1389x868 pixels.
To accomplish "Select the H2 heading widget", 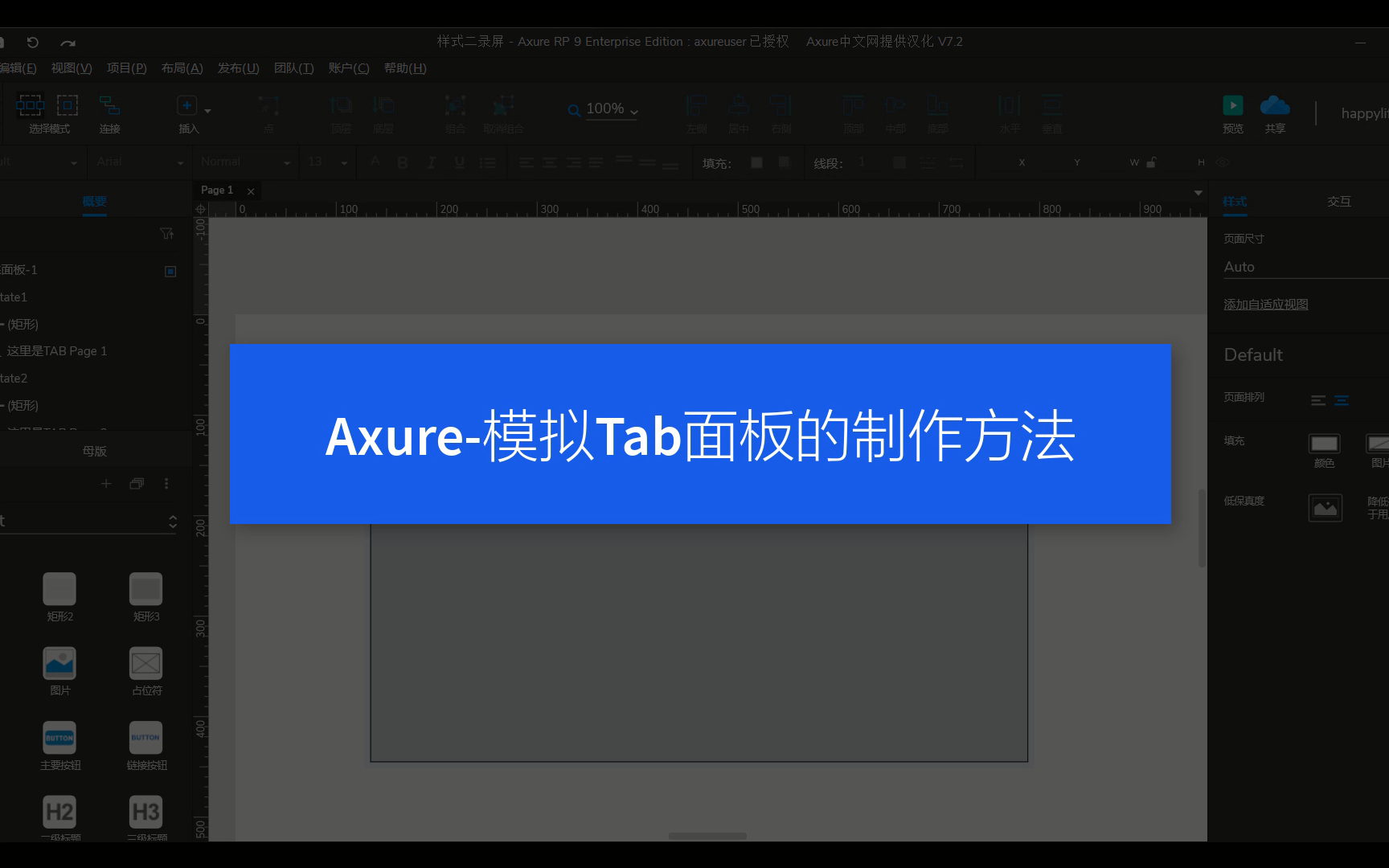I will click(x=59, y=812).
